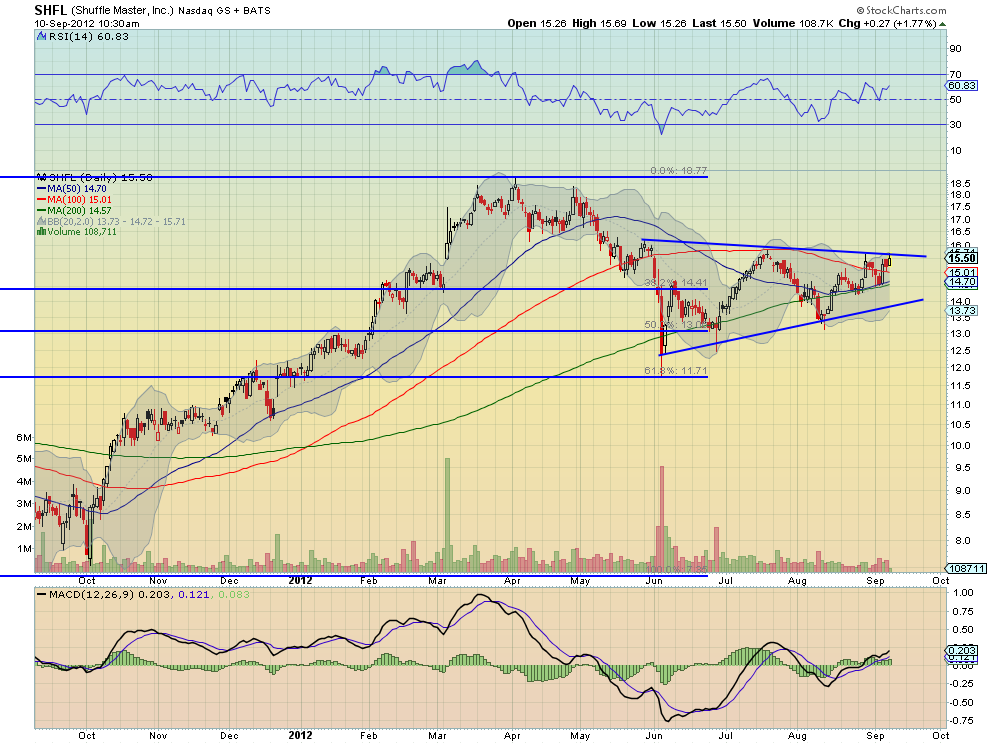Click the 60.83 RSI value tag
990x744 pixels.
point(962,86)
